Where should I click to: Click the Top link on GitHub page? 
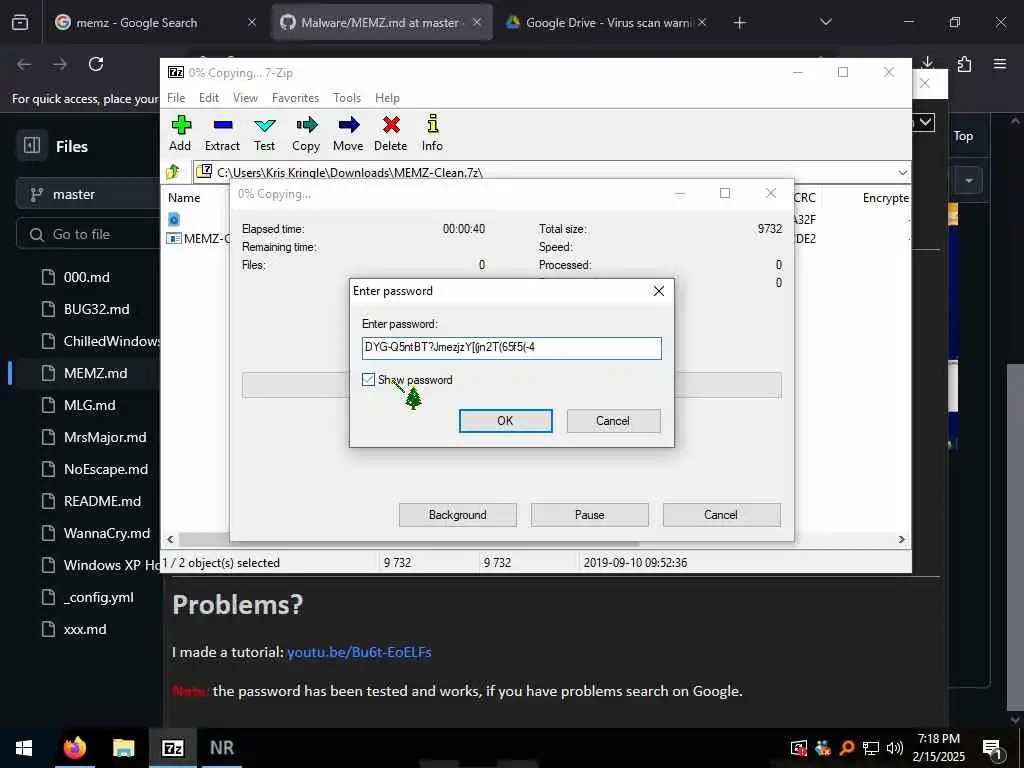coord(963,136)
